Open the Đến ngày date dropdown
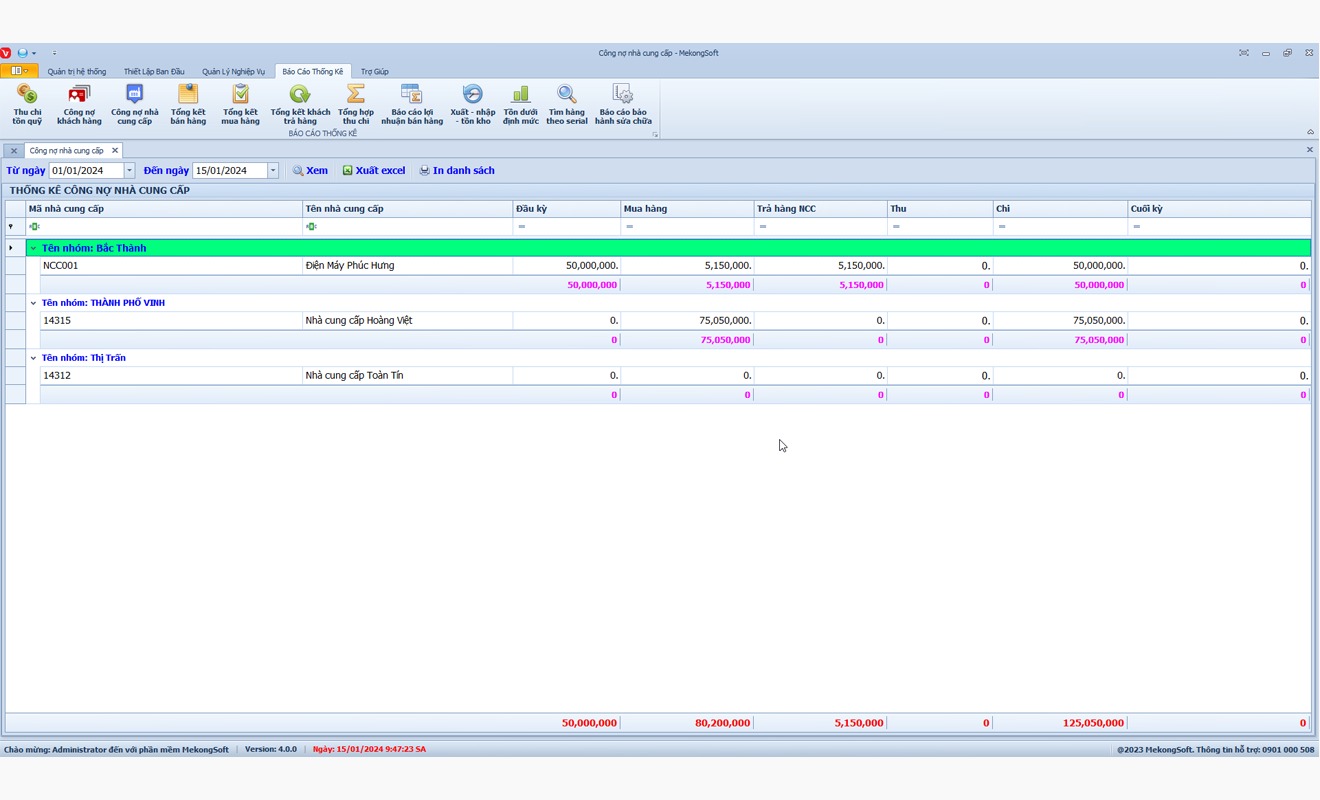This screenshot has width=1320, height=800. pyautogui.click(x=272, y=171)
